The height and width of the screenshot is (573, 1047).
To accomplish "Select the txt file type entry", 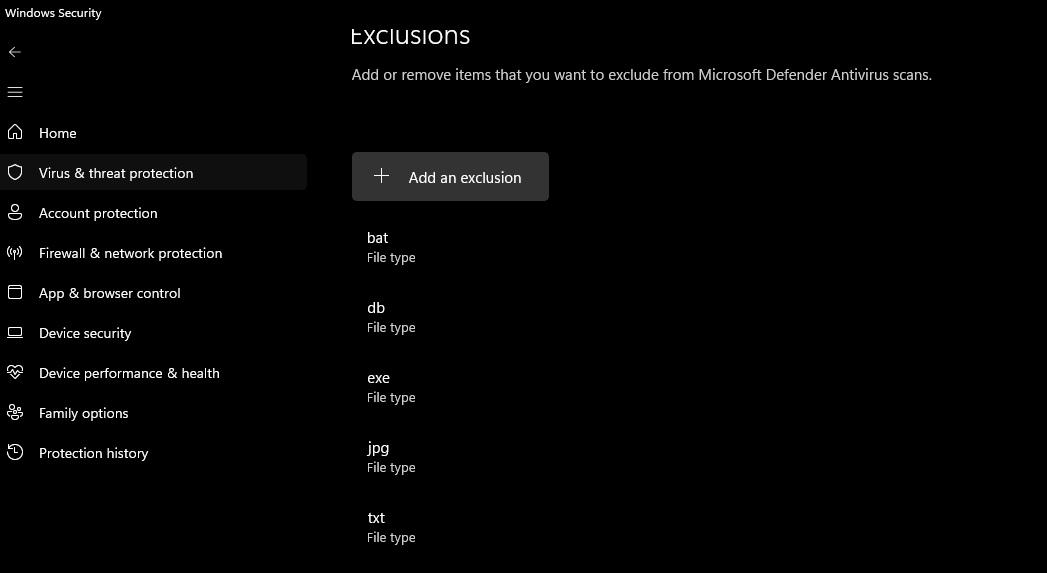I will coord(390,527).
